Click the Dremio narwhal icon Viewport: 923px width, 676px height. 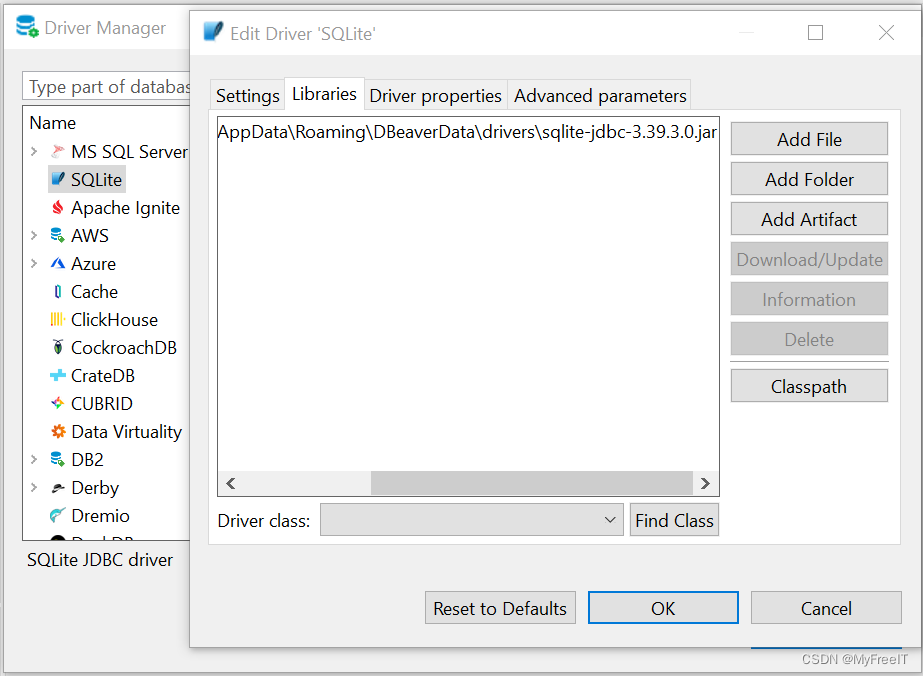58,515
